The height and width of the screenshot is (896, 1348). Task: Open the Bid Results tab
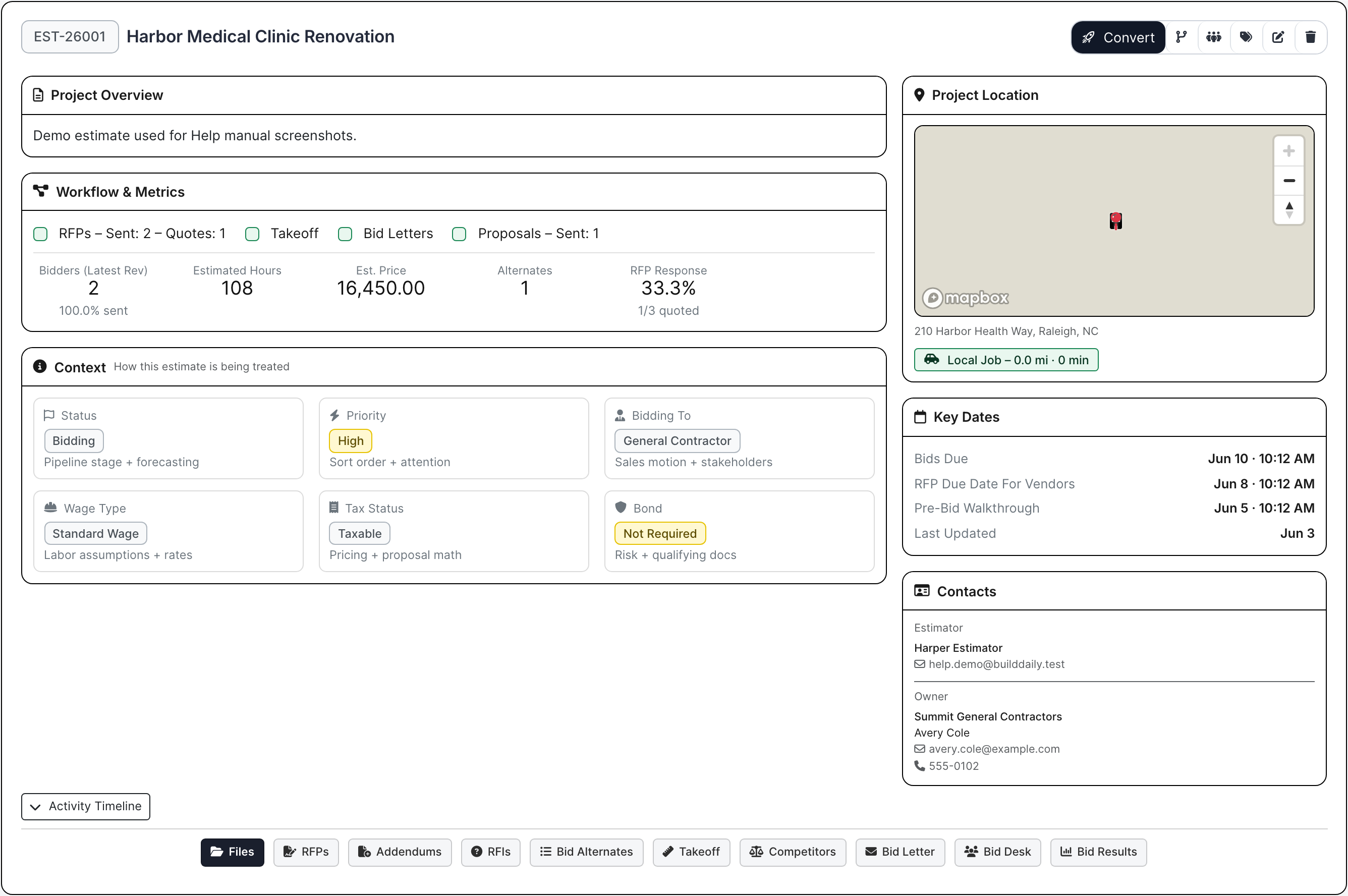click(1098, 852)
